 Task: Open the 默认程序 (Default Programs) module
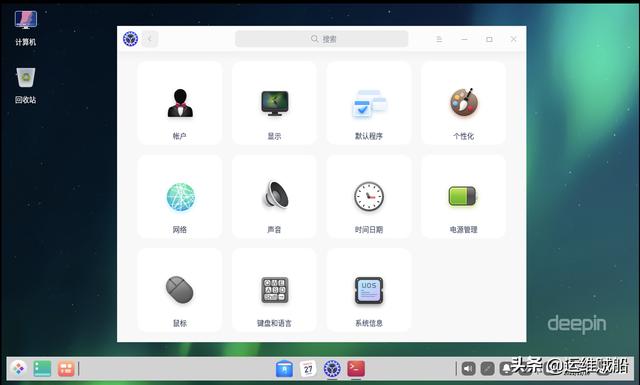click(369, 103)
